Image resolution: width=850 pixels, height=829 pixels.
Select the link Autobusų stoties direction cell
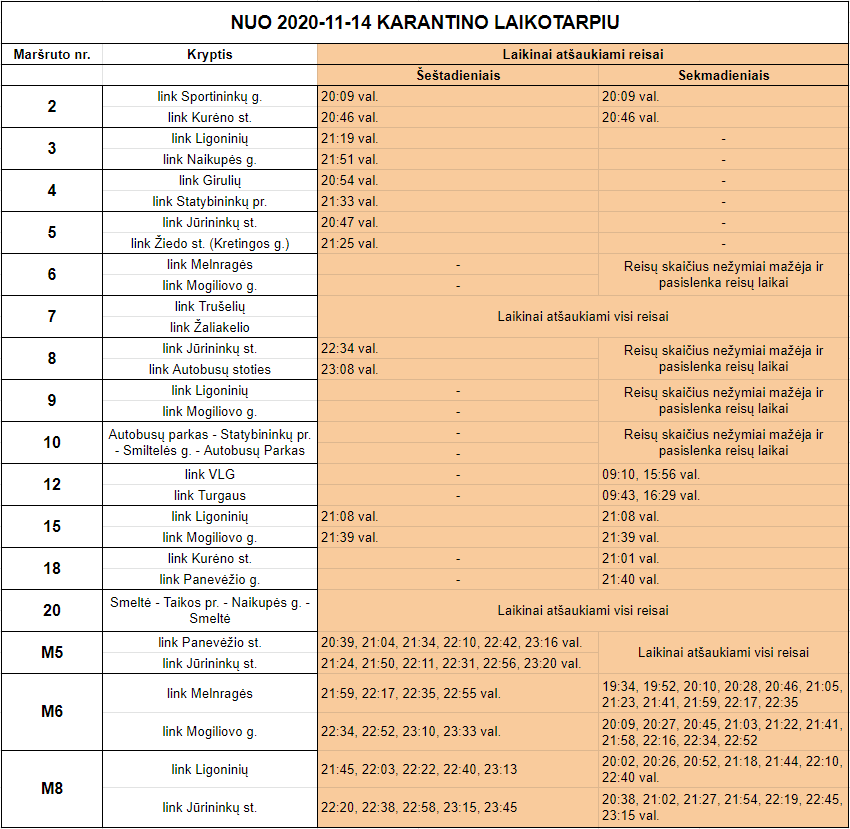coord(210,369)
